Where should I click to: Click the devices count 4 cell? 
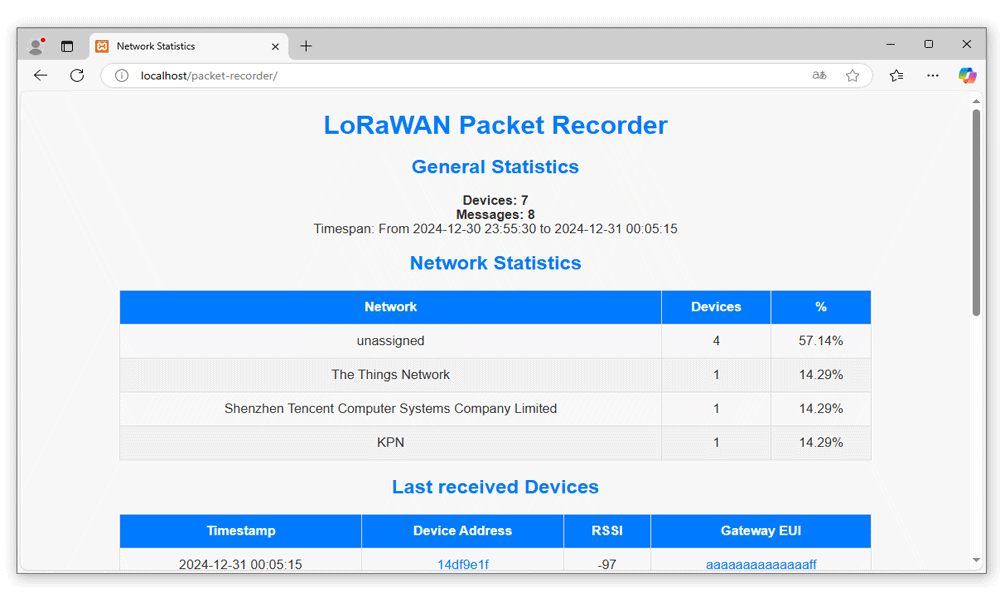[716, 340]
